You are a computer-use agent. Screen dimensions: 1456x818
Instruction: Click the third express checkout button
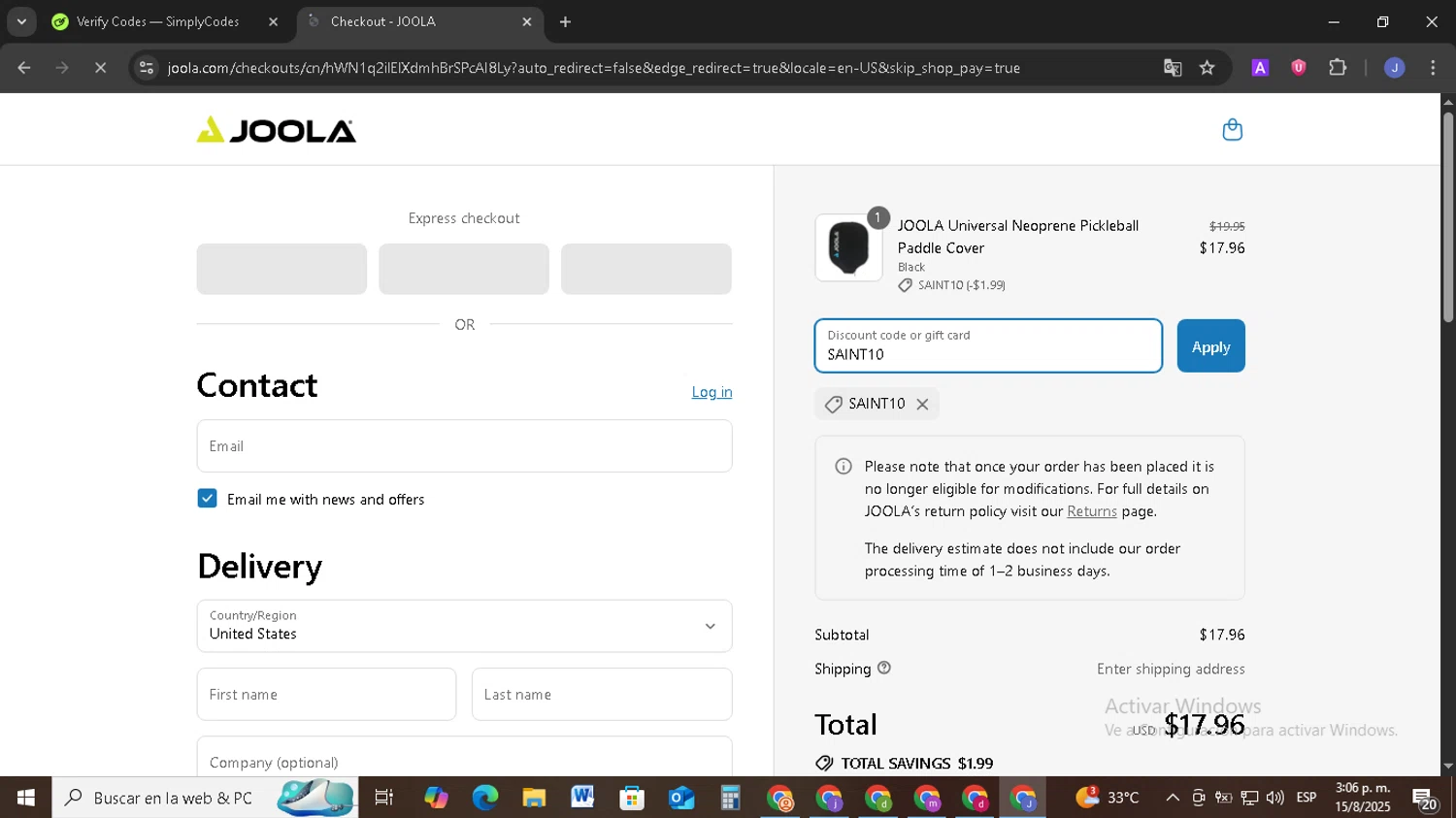(646, 269)
